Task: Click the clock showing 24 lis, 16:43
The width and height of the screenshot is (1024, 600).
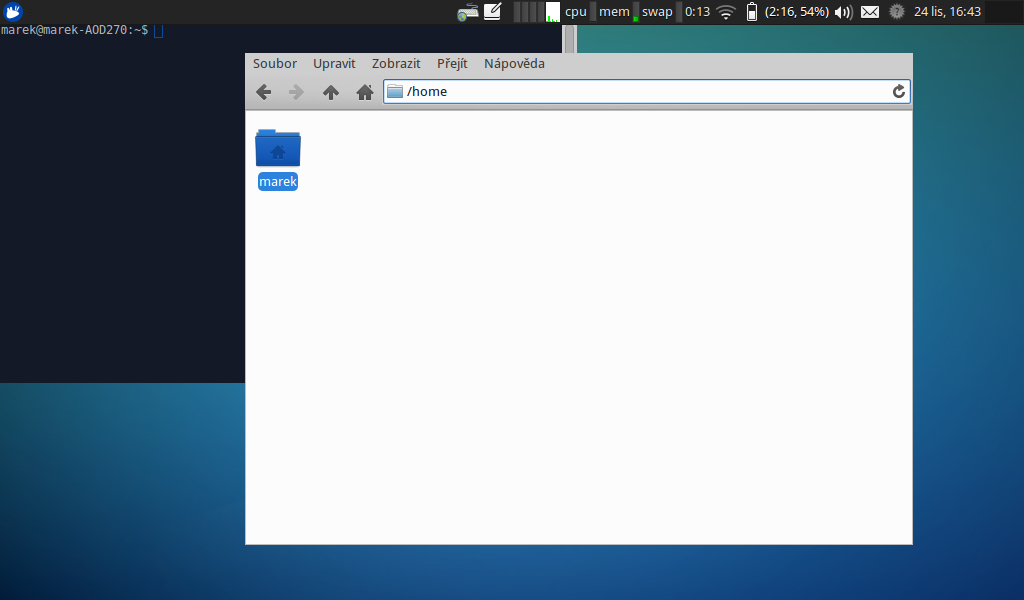Action: (x=947, y=12)
